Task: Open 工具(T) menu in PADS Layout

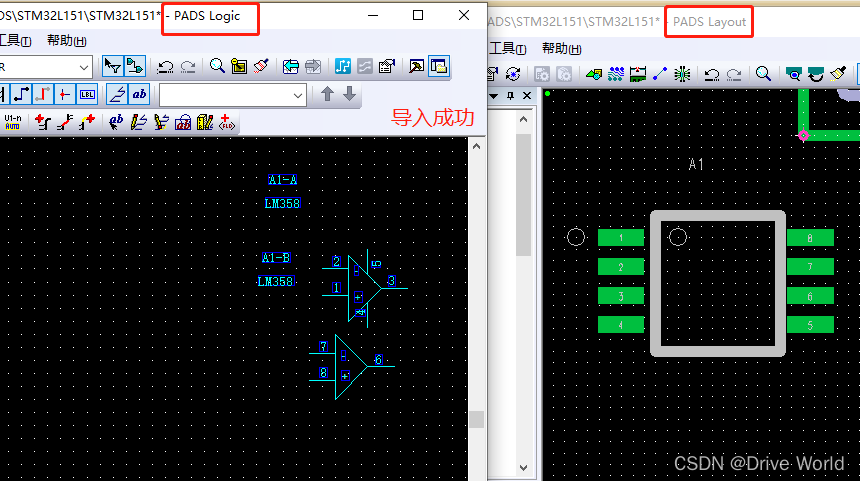Action: pos(508,49)
